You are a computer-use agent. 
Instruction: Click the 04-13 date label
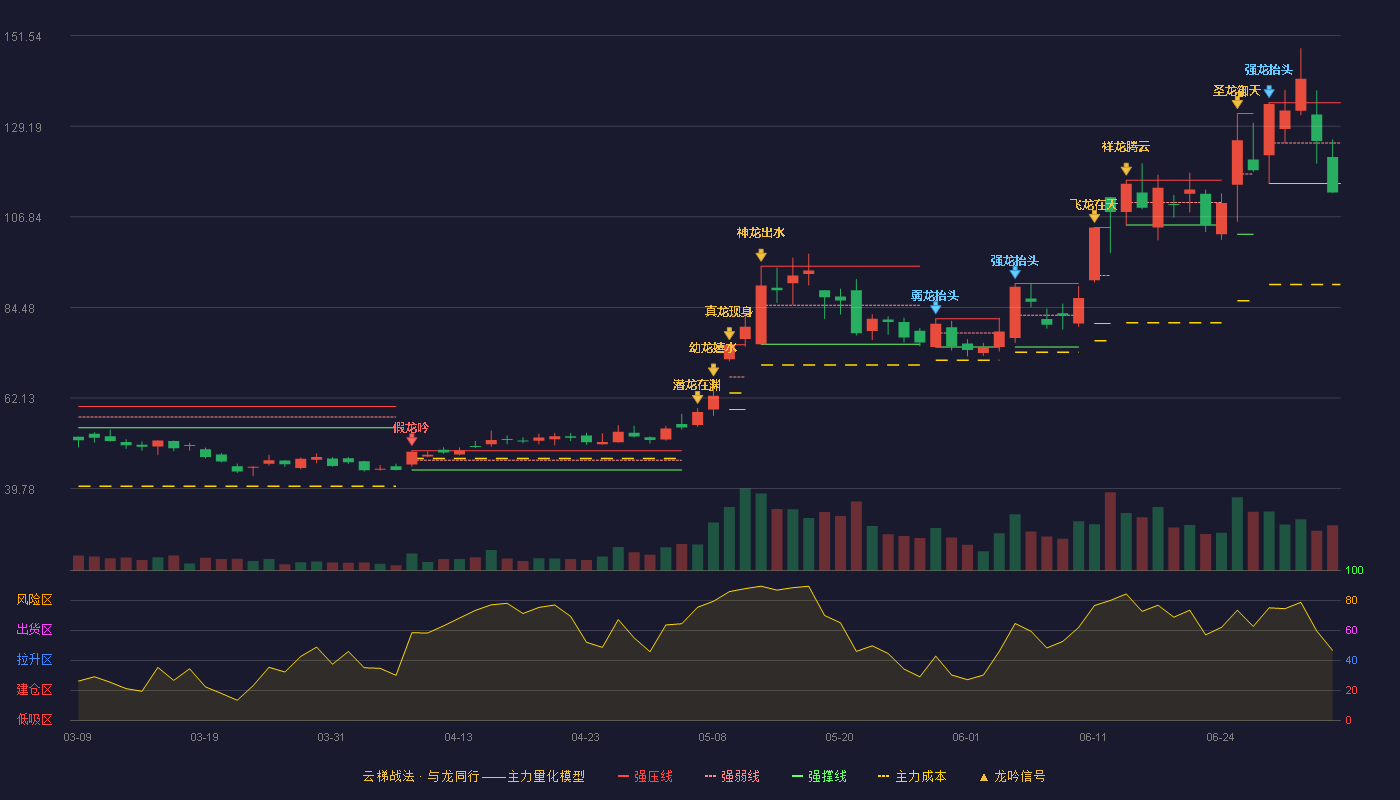458,737
